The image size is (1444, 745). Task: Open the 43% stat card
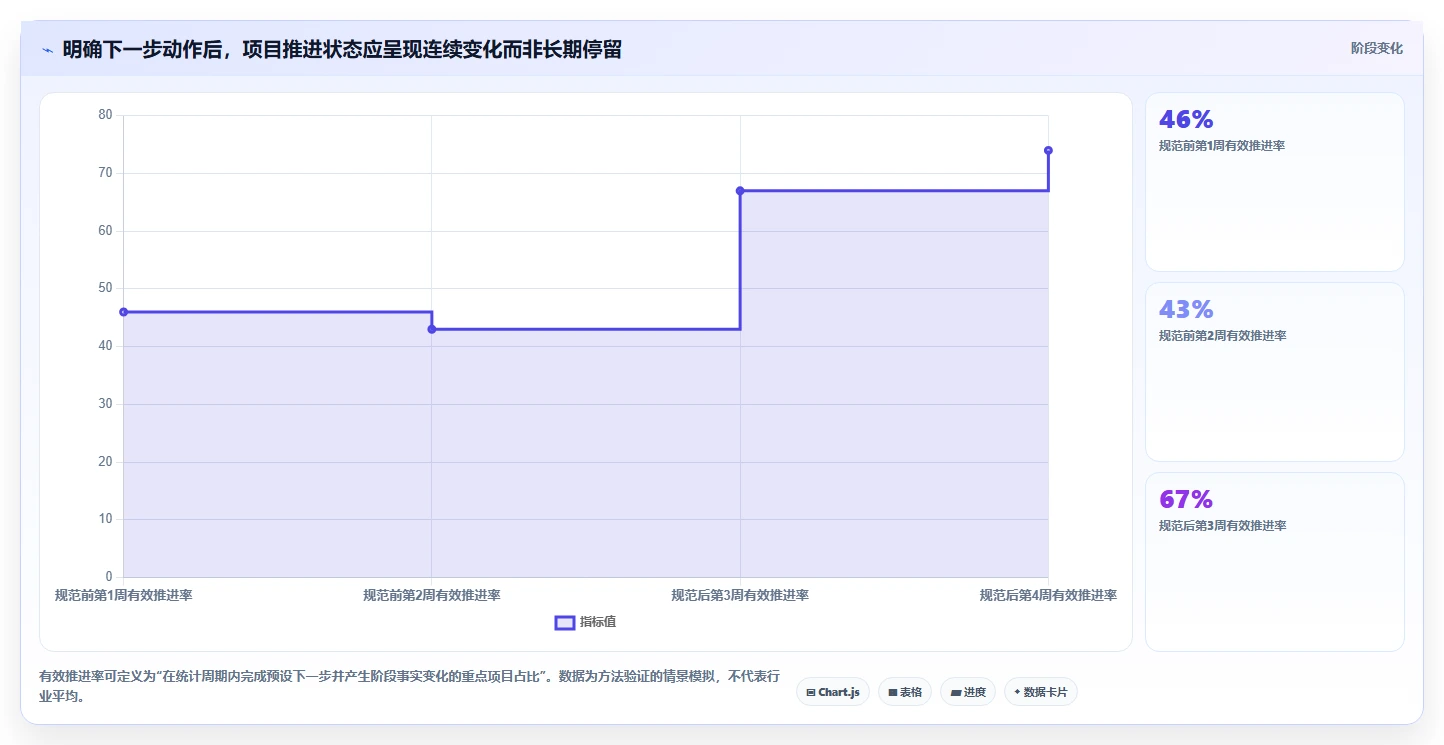[x=1274, y=372]
